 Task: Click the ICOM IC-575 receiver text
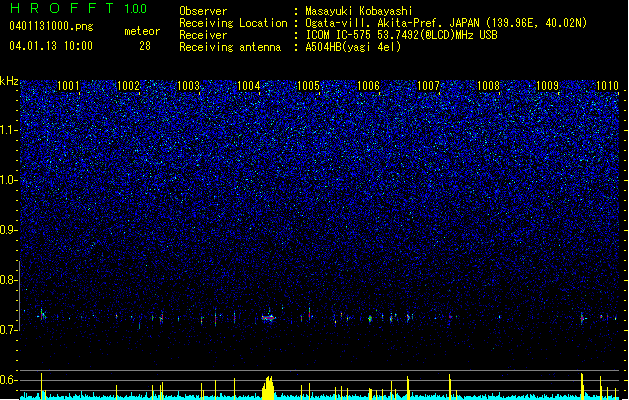[401, 35]
